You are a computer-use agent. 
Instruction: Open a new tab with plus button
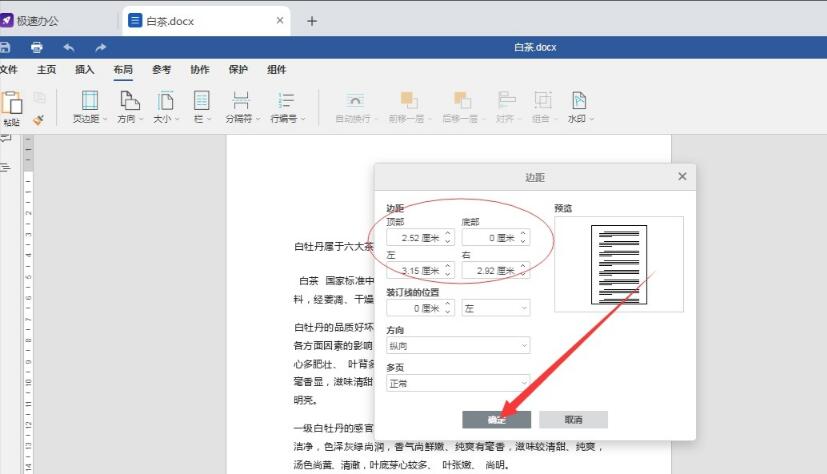coord(312,21)
